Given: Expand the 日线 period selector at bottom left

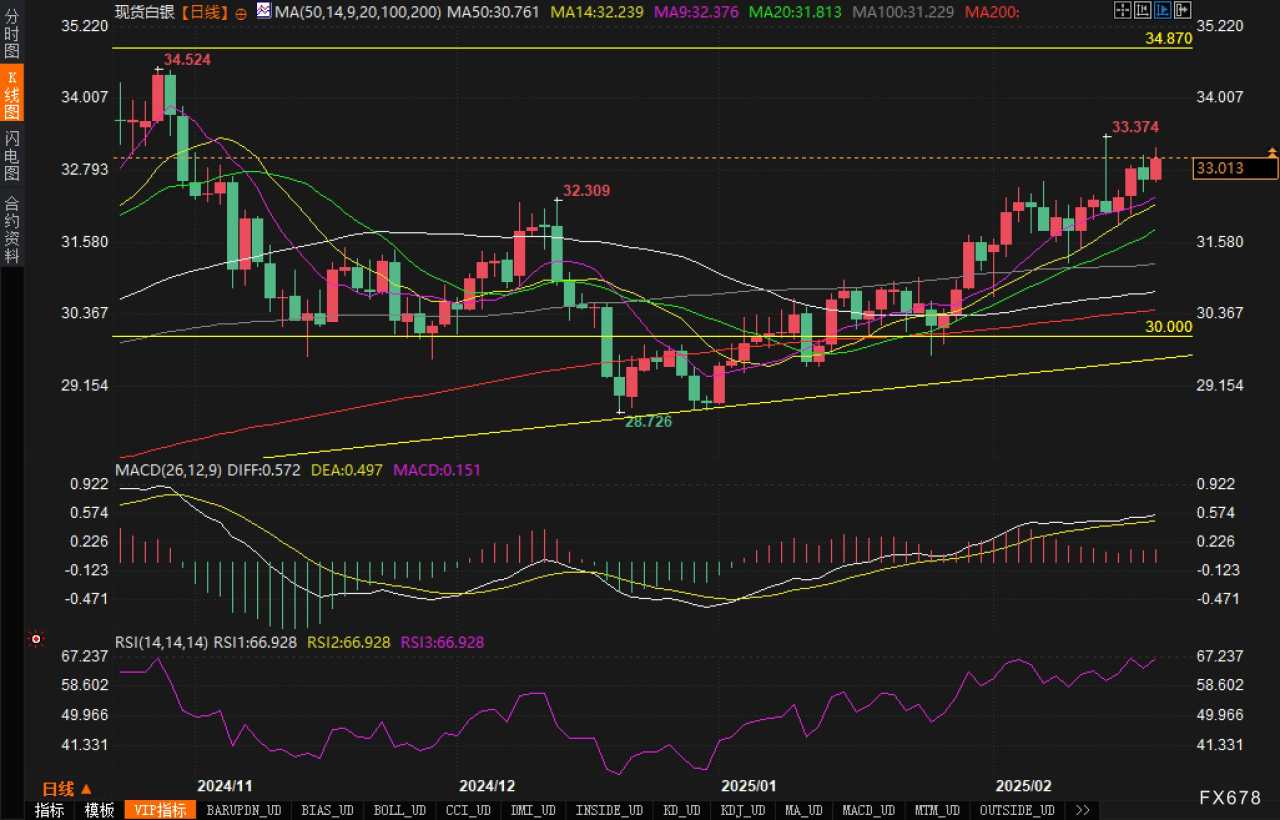Looking at the screenshot, I should [x=67, y=788].
